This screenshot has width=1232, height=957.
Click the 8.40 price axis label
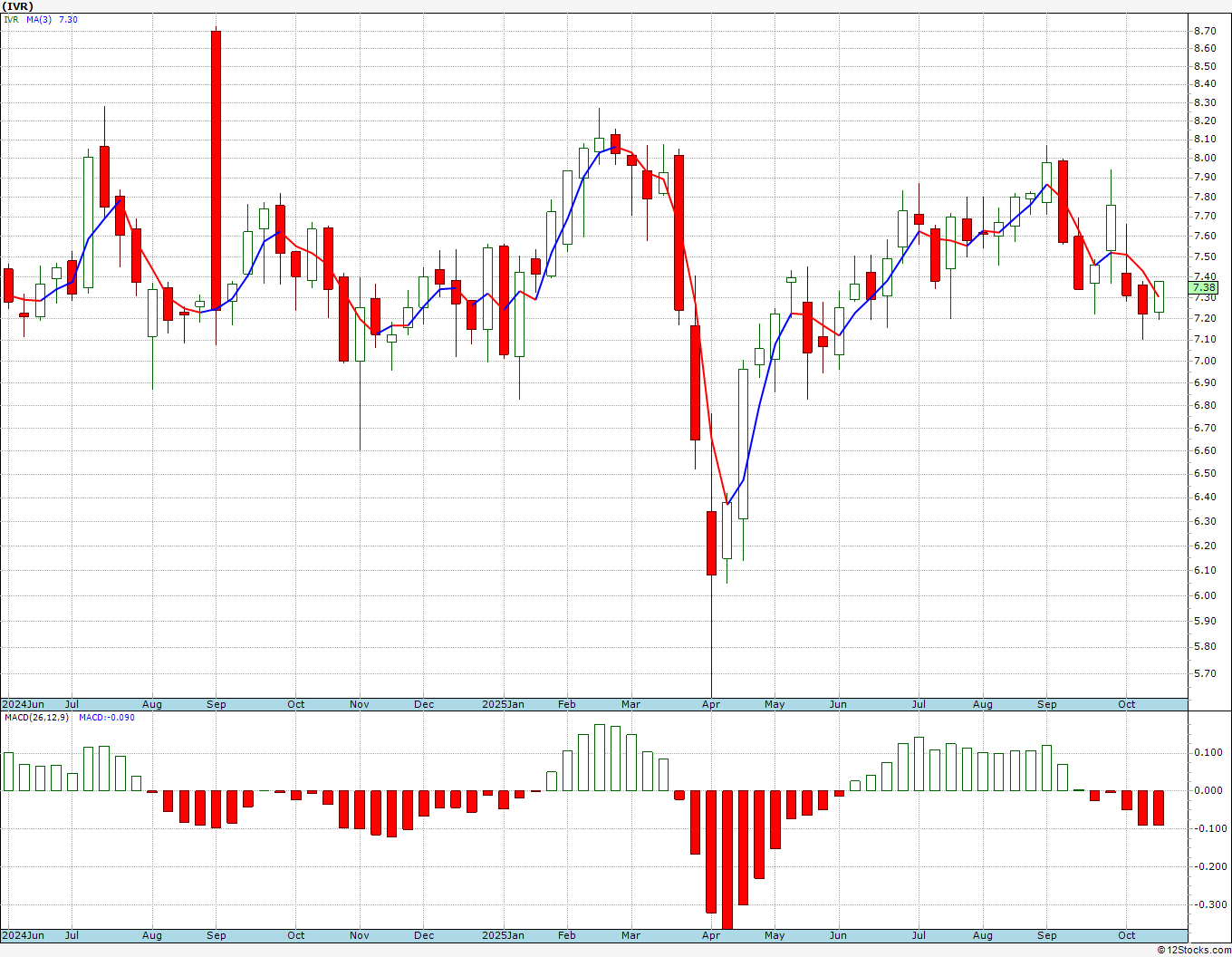coord(1205,84)
